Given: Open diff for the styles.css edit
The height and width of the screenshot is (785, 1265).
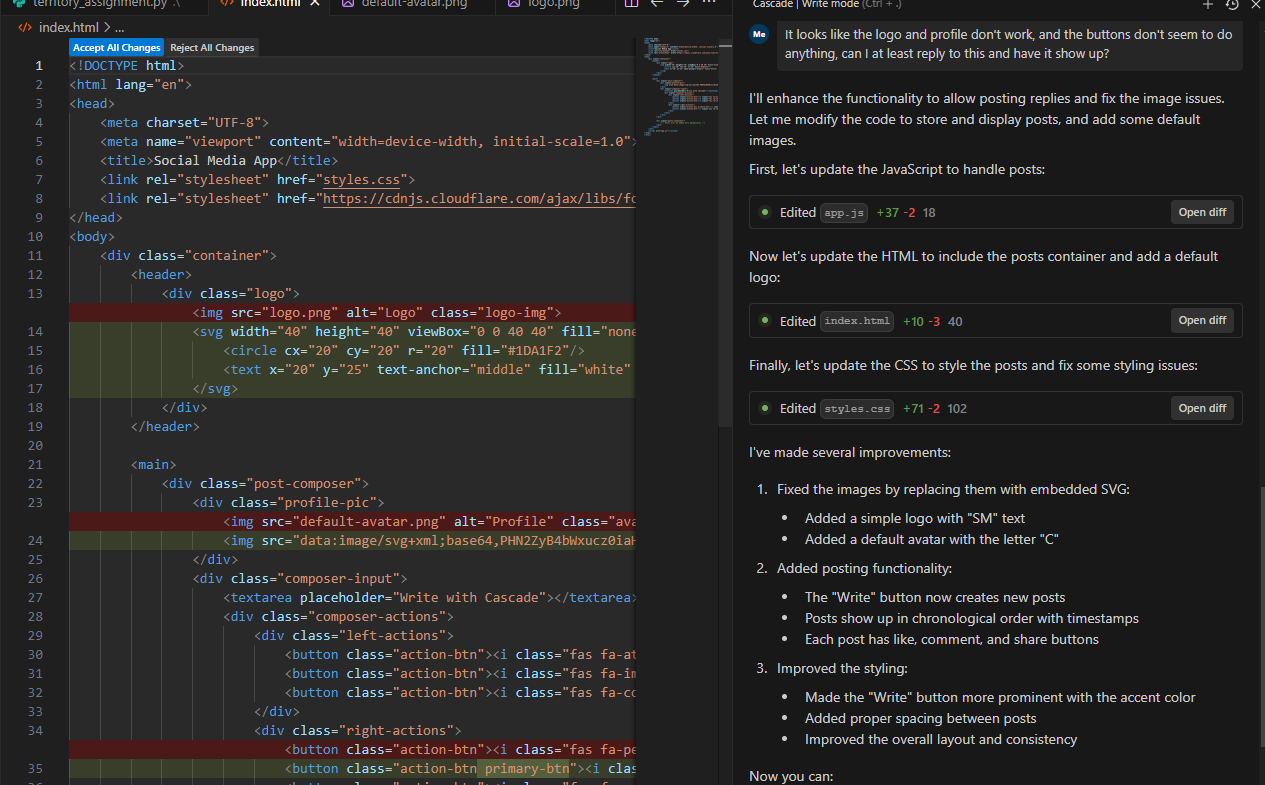Looking at the screenshot, I should [1202, 408].
